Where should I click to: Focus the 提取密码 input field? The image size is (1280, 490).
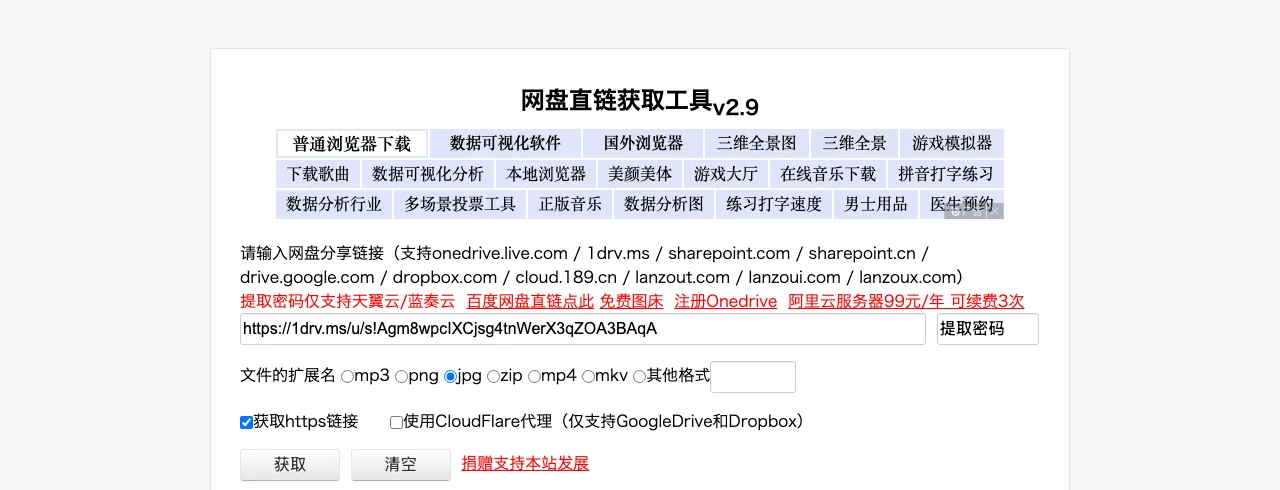(x=988, y=329)
